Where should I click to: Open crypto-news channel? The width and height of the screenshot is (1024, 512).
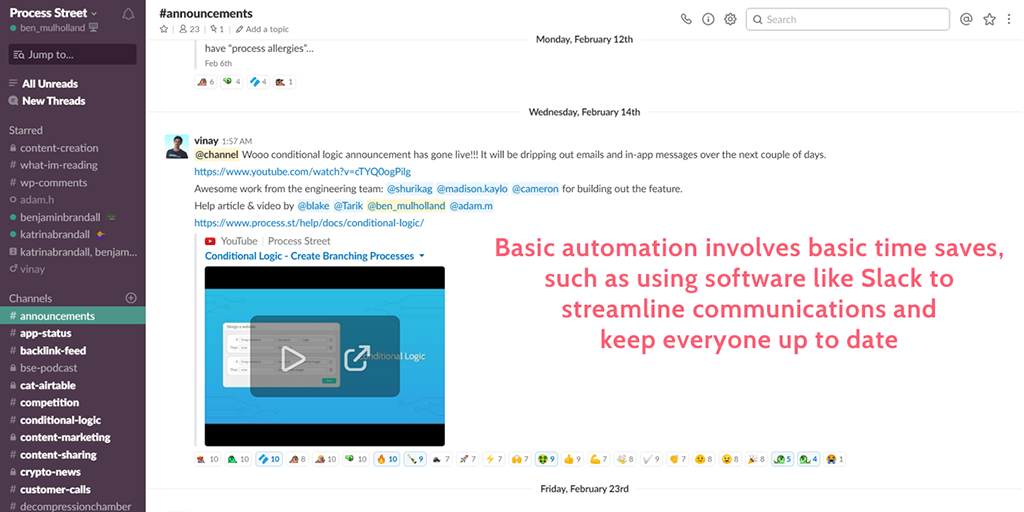(50, 472)
